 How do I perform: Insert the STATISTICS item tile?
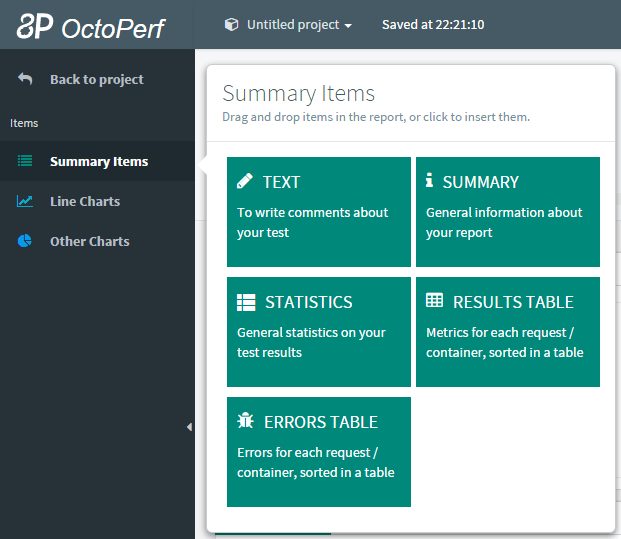(x=319, y=332)
